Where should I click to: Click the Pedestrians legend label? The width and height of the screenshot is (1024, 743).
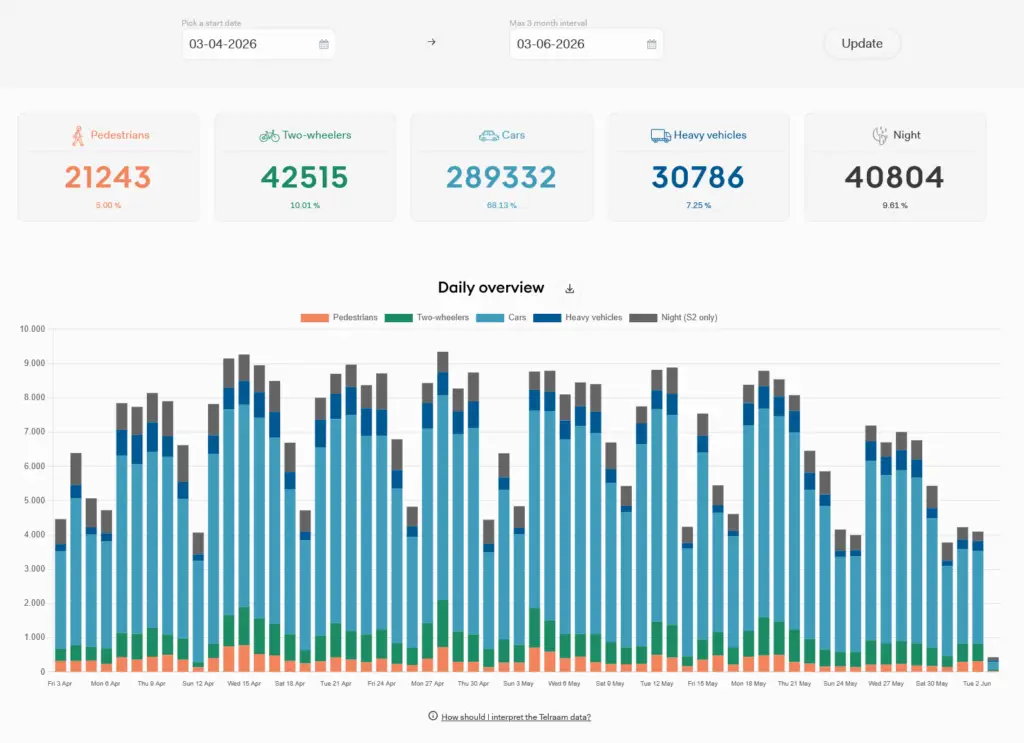[355, 317]
